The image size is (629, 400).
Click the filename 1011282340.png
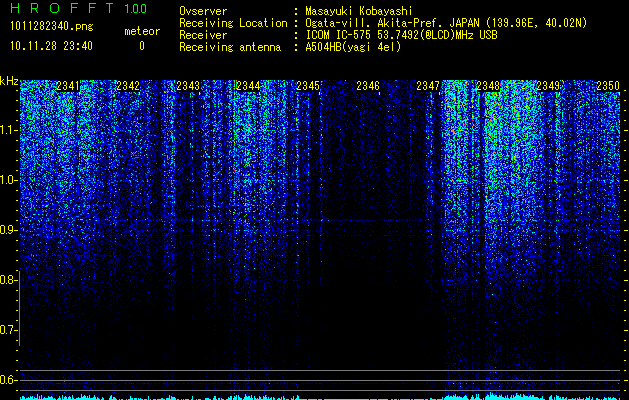click(52, 27)
